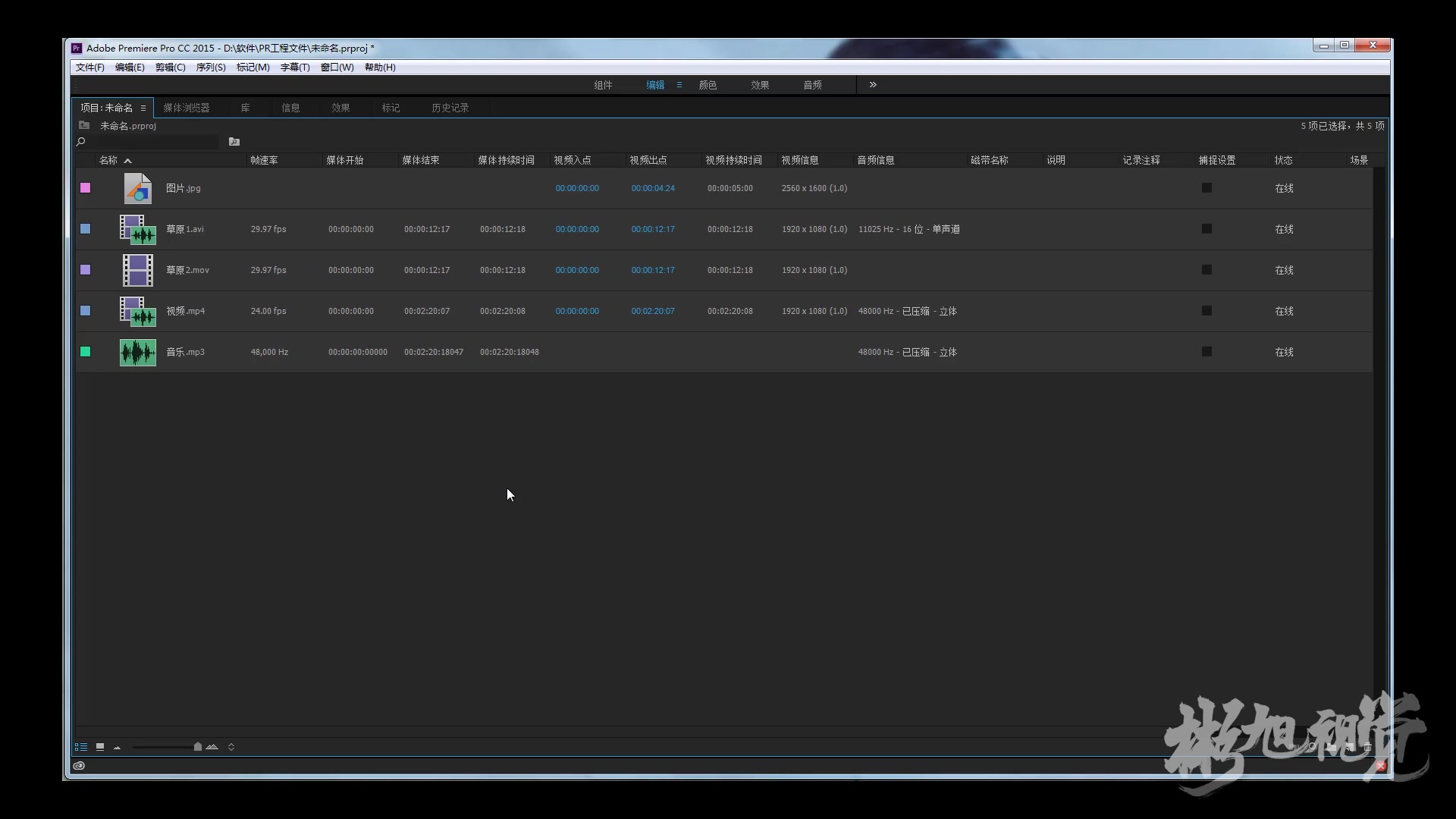Screen dimensions: 1456x819
Task: Open the 编辑 workspace menu icon
Action: click(x=679, y=85)
